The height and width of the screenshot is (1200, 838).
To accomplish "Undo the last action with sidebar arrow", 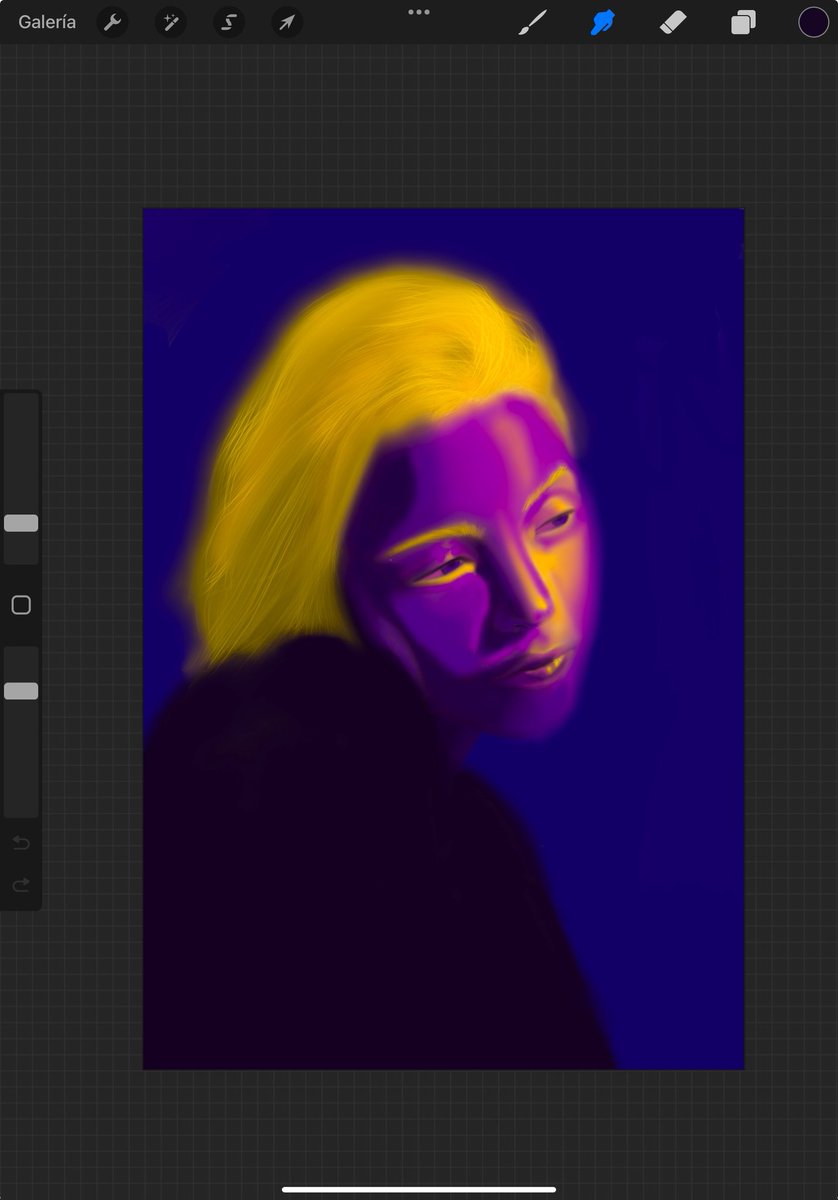I will coord(21,843).
